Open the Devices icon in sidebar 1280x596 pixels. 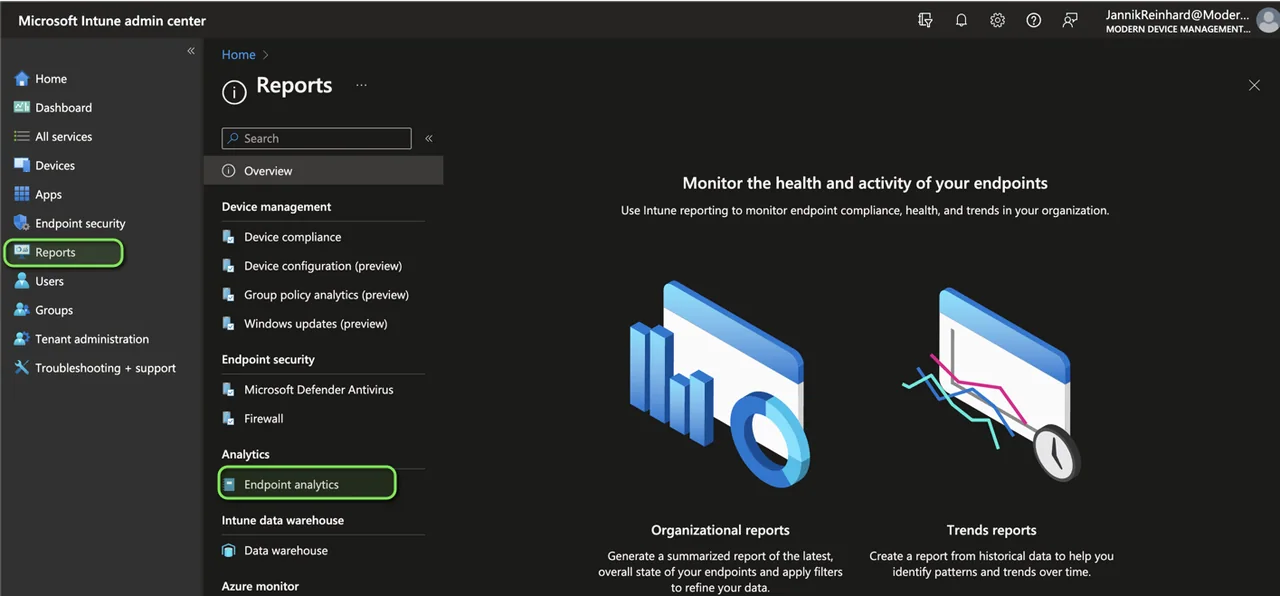(x=21, y=166)
